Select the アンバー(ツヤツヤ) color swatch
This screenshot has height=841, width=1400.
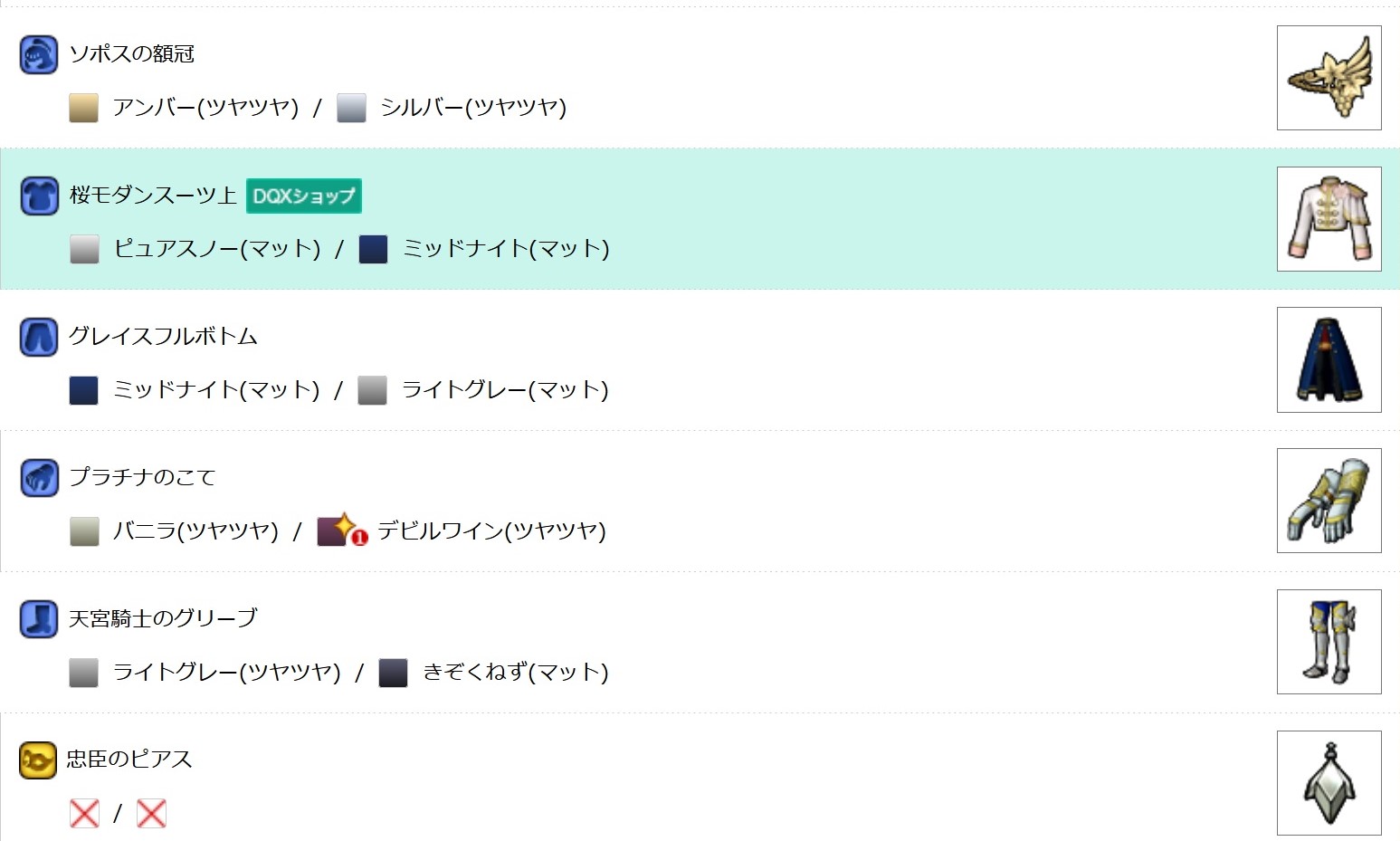(83, 107)
